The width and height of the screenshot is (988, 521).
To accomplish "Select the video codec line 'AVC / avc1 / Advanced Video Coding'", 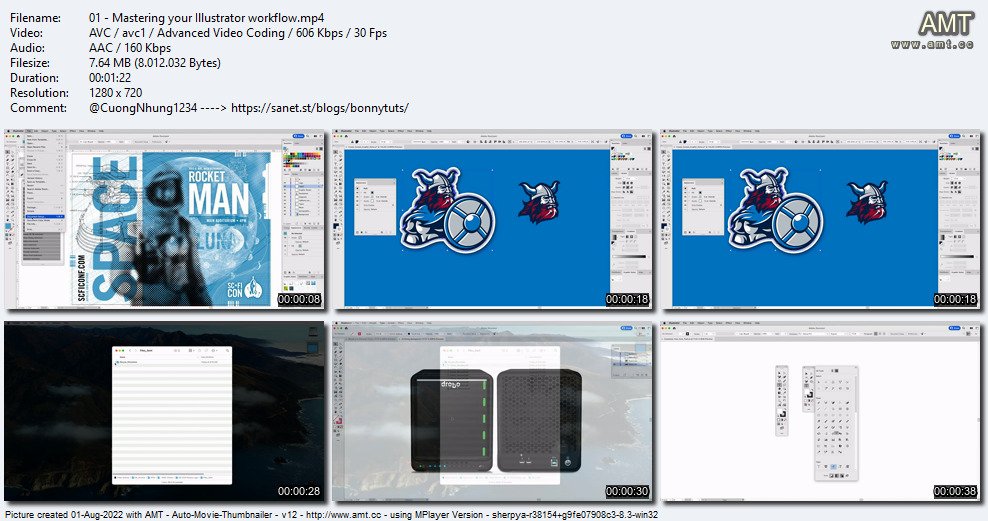I will [187, 33].
